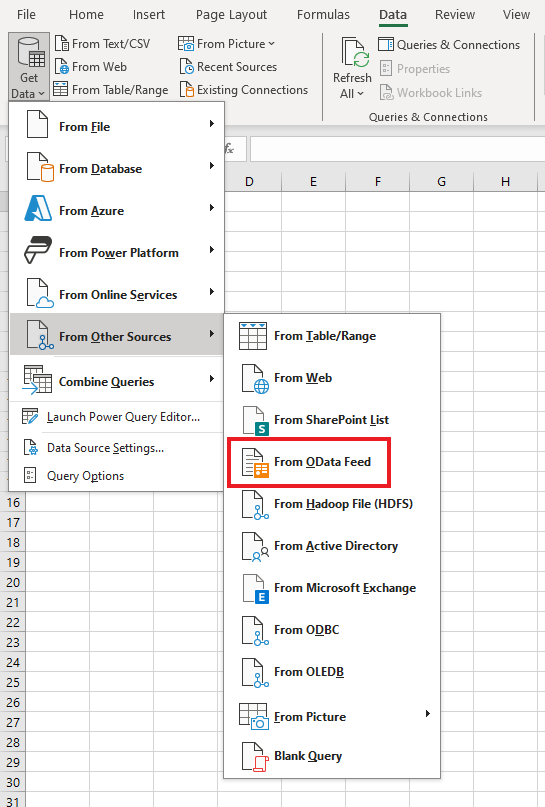This screenshot has height=807, width=545.
Task: Open the ribbon From Picture dropdown chevron
Action: pyautogui.click(x=271, y=44)
